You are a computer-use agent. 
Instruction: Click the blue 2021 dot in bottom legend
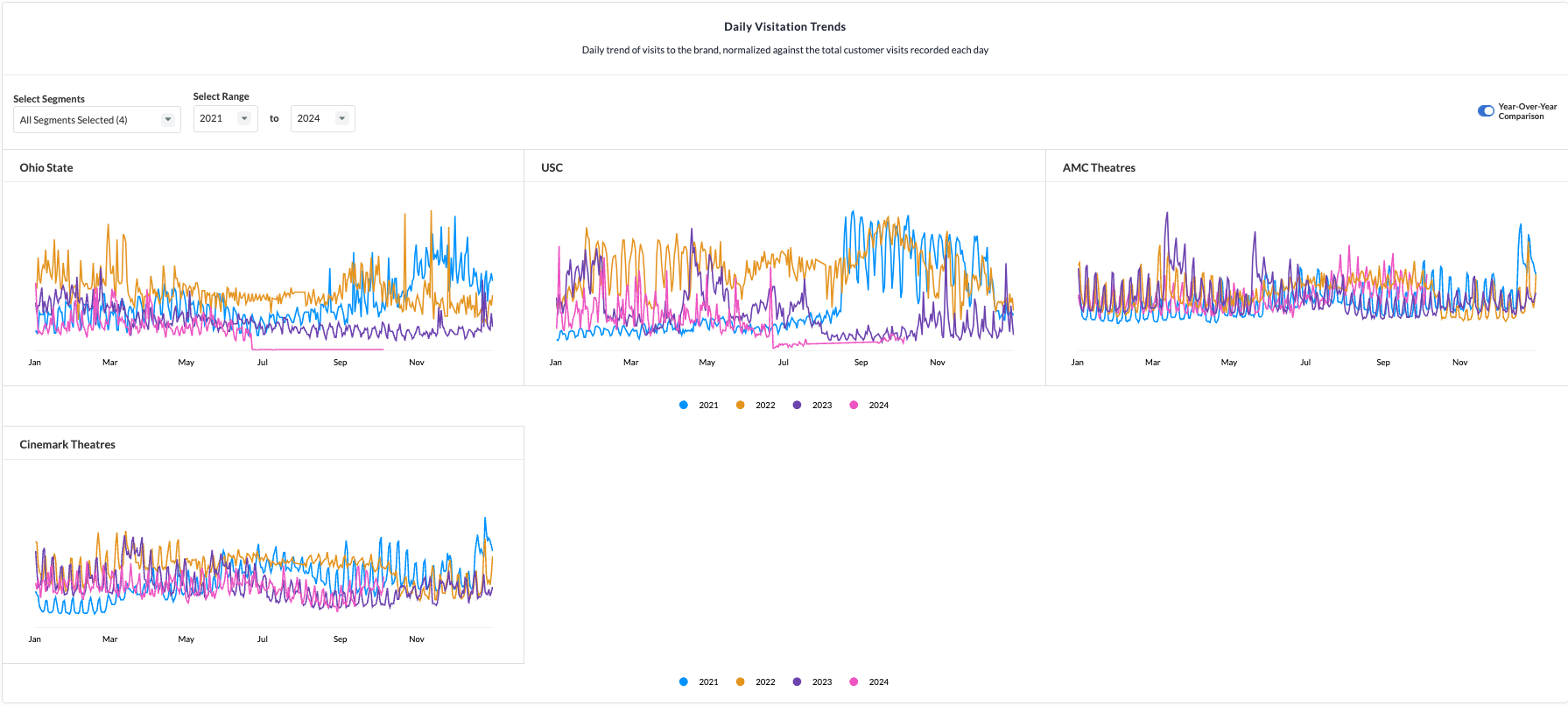point(684,681)
